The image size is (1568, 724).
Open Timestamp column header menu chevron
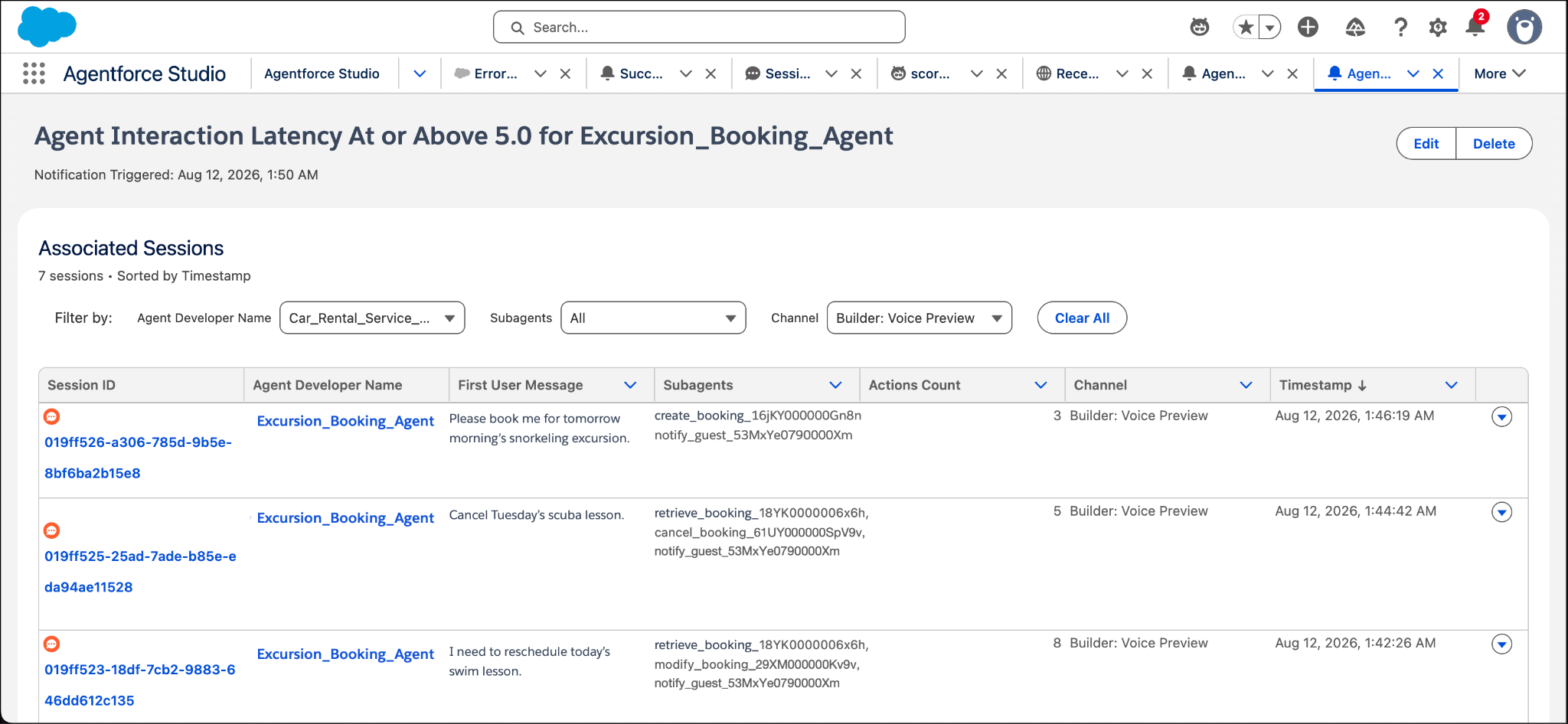click(x=1451, y=385)
